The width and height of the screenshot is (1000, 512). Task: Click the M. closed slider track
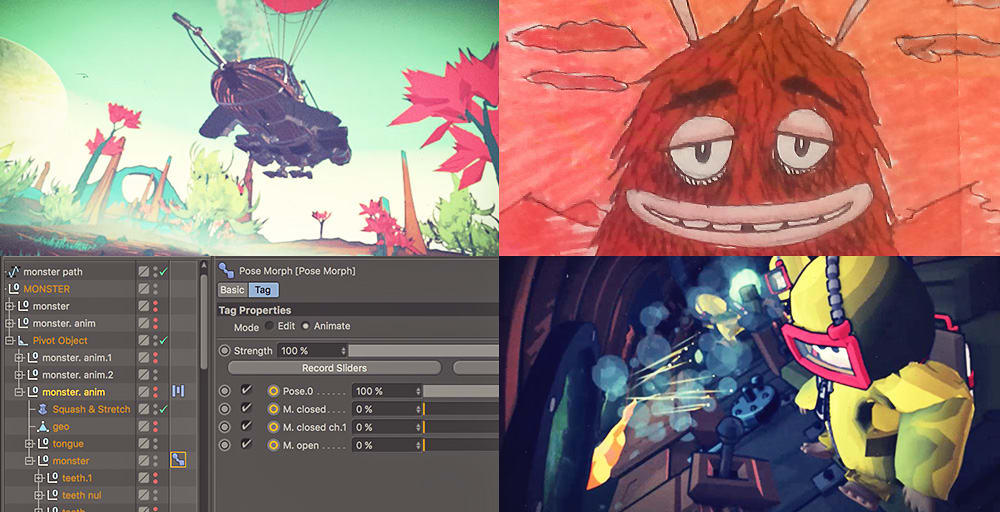point(460,409)
